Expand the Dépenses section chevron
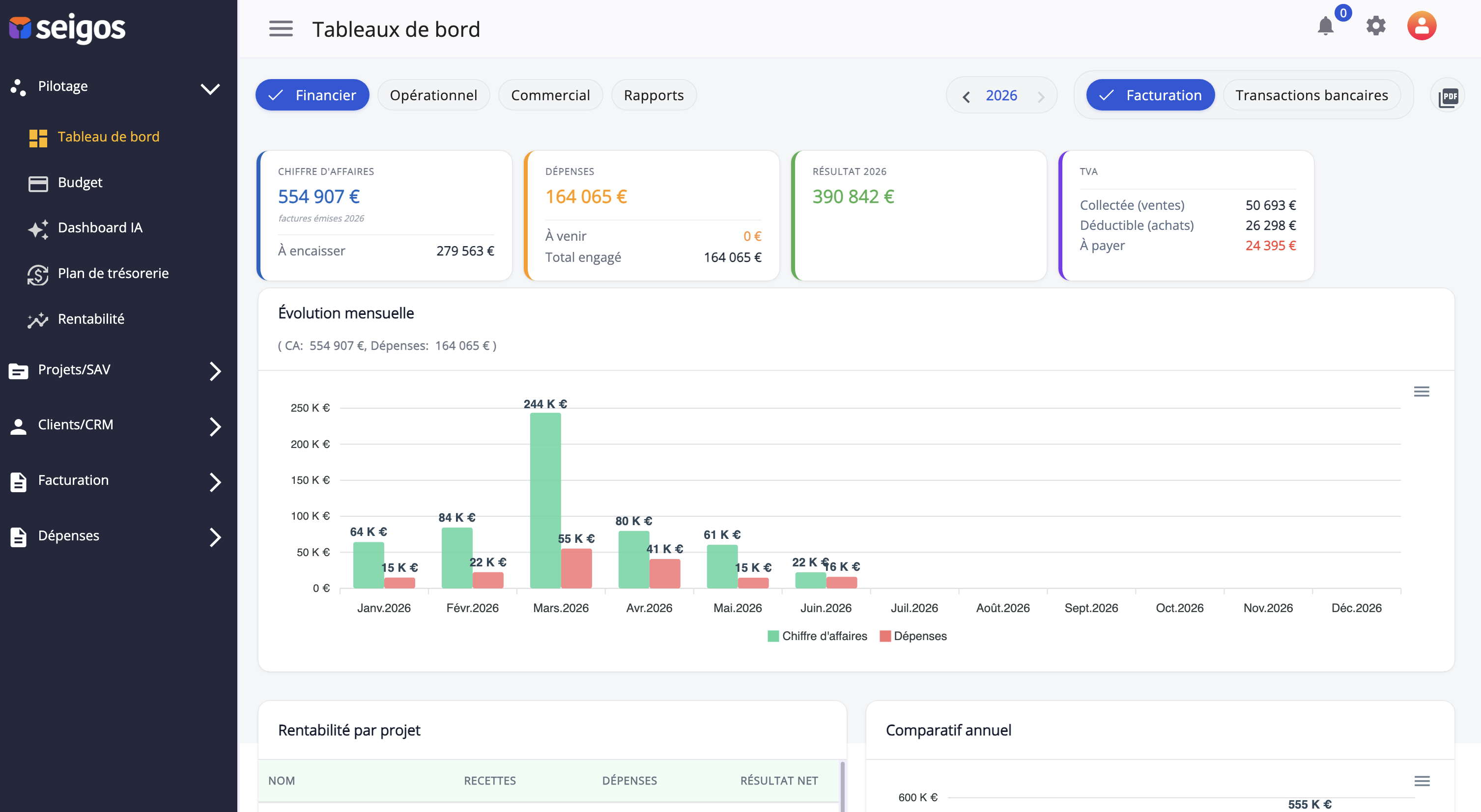The height and width of the screenshot is (812, 1481). click(215, 537)
